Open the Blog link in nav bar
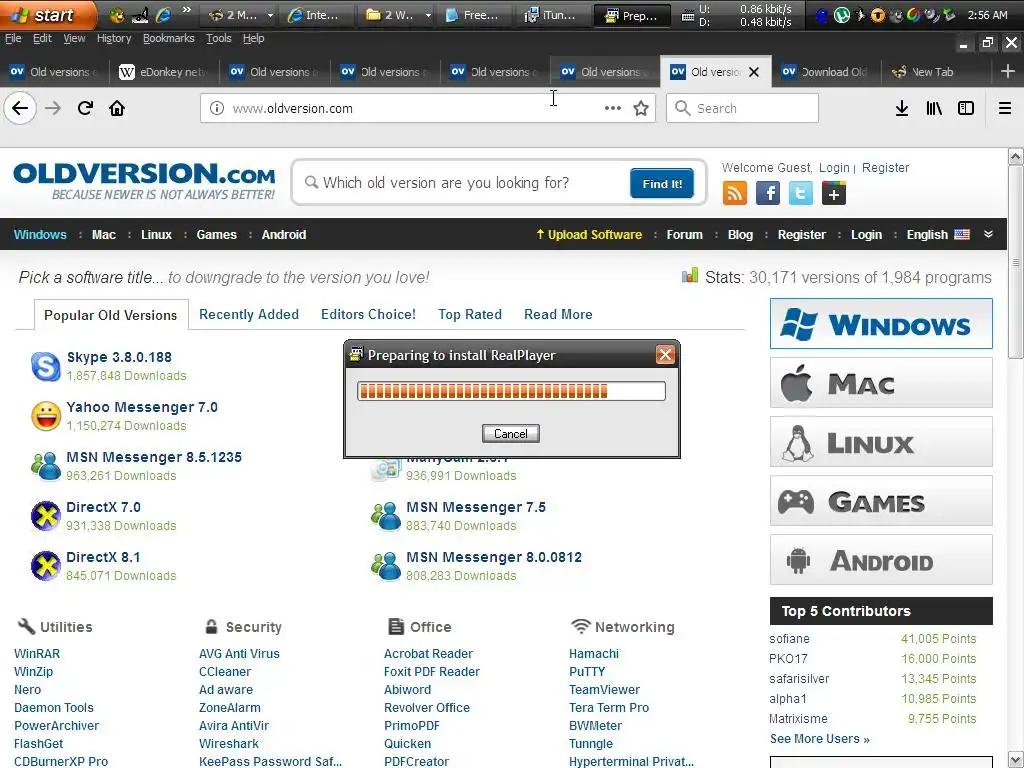The height and width of the screenshot is (768, 1024). click(740, 234)
